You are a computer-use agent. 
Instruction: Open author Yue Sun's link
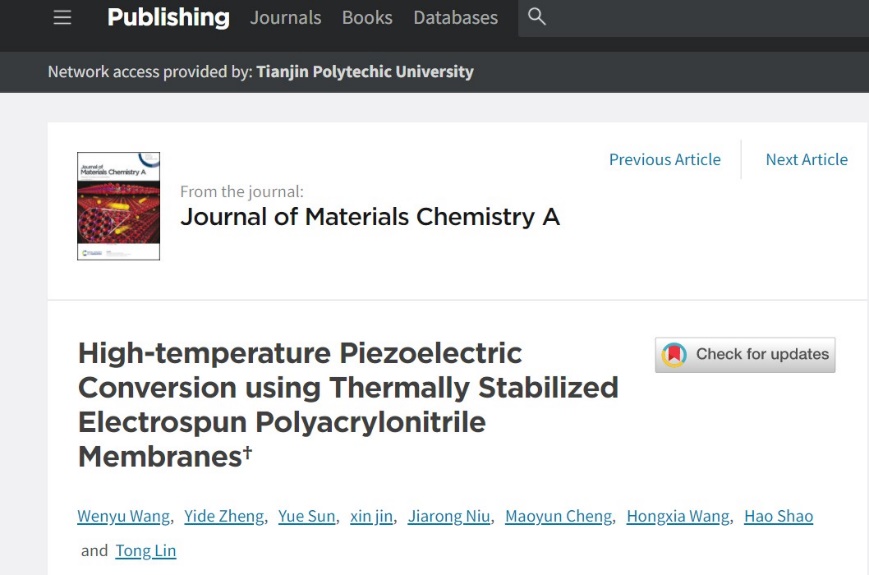tap(306, 516)
